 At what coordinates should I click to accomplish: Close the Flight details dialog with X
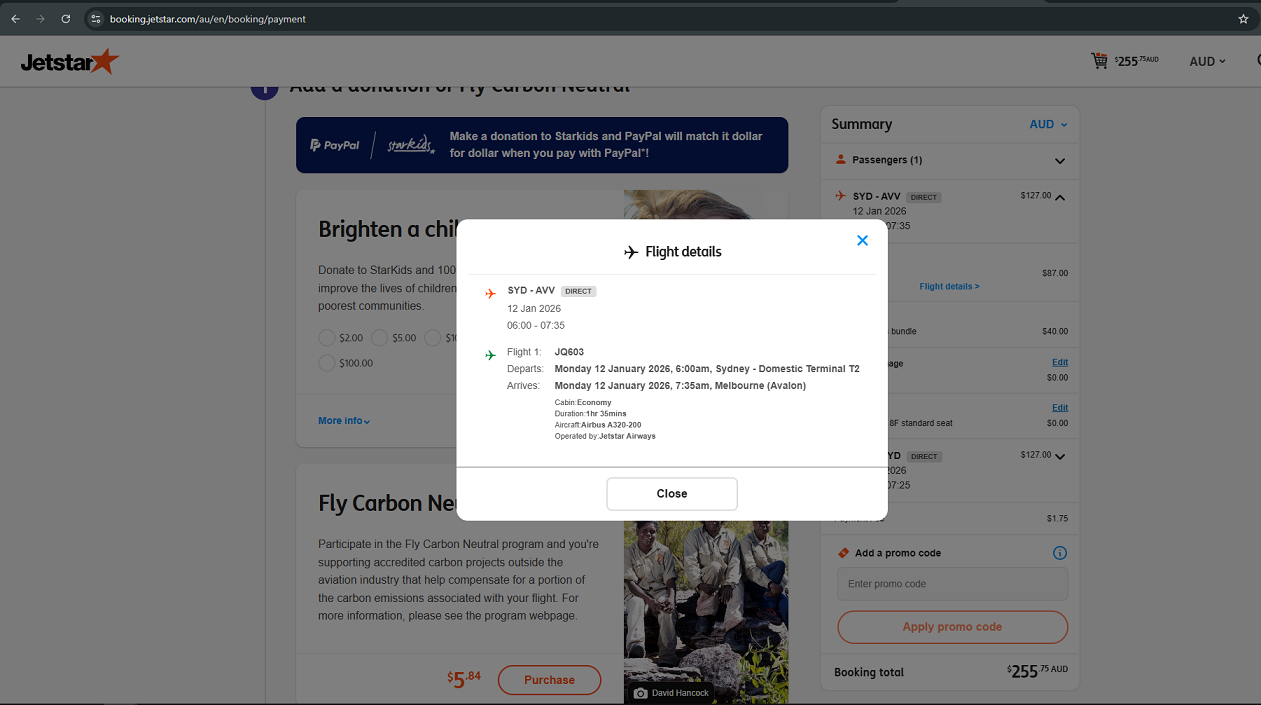pyautogui.click(x=862, y=241)
